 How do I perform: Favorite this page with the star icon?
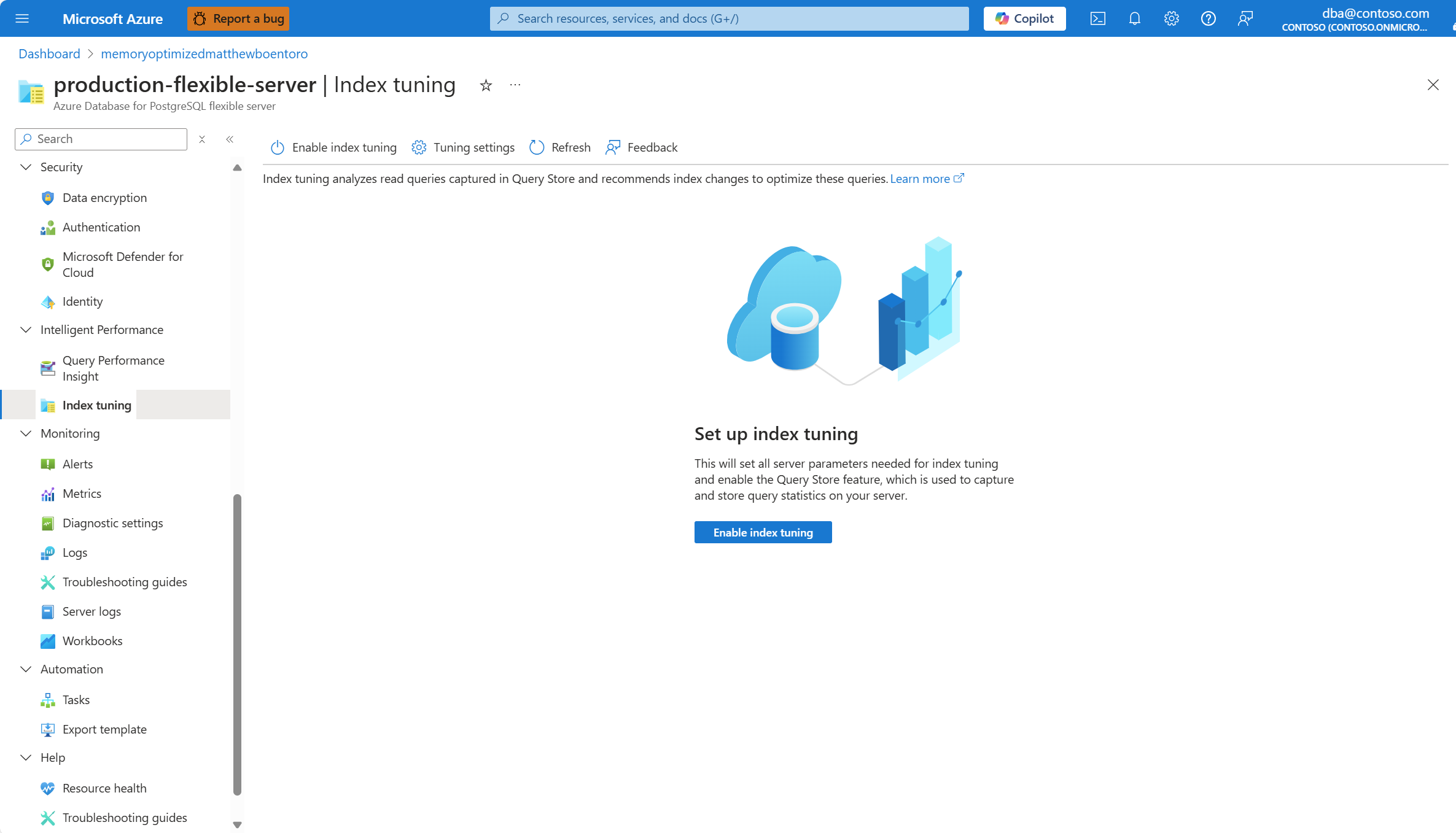(486, 85)
